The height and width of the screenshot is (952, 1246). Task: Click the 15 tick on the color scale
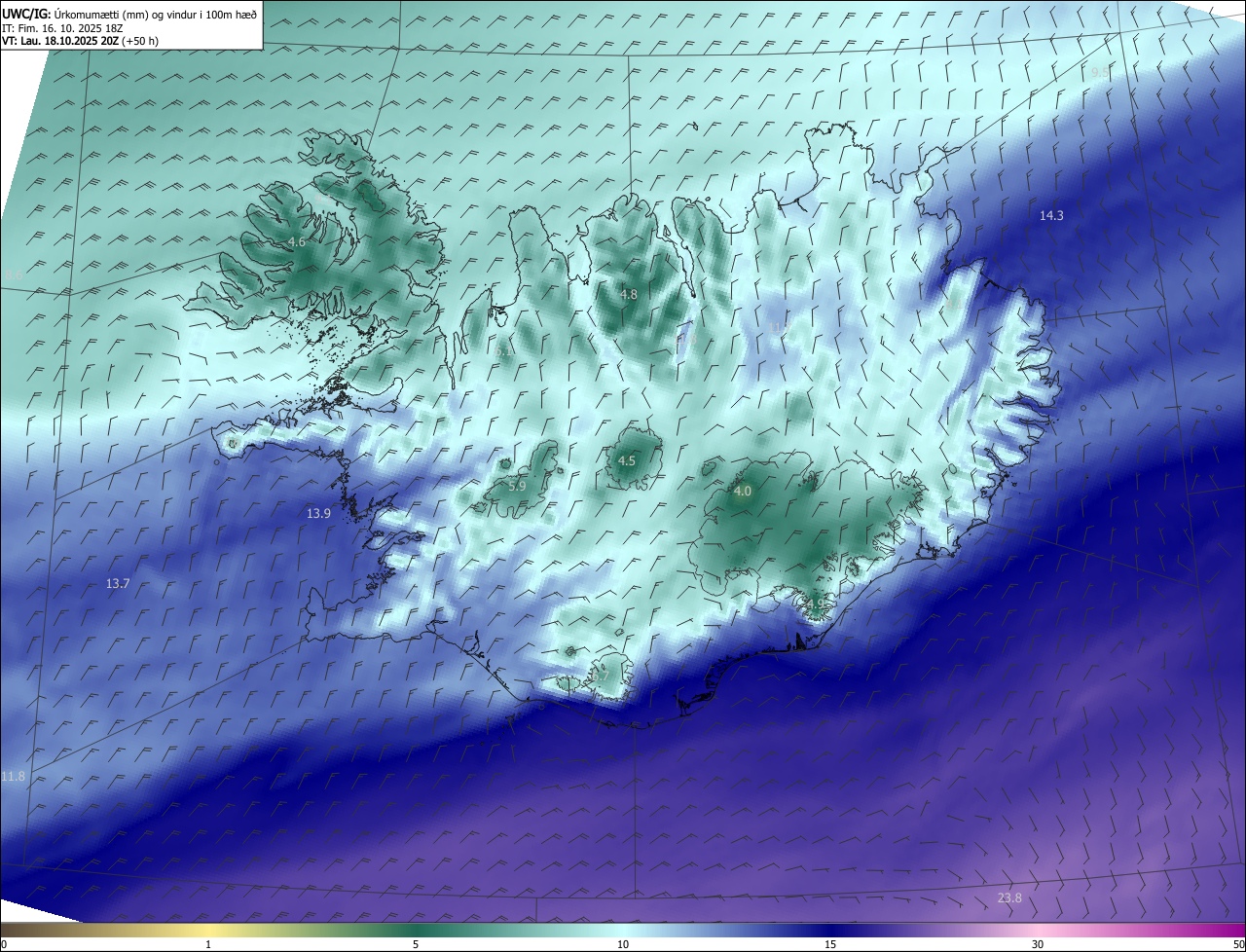coord(830,944)
